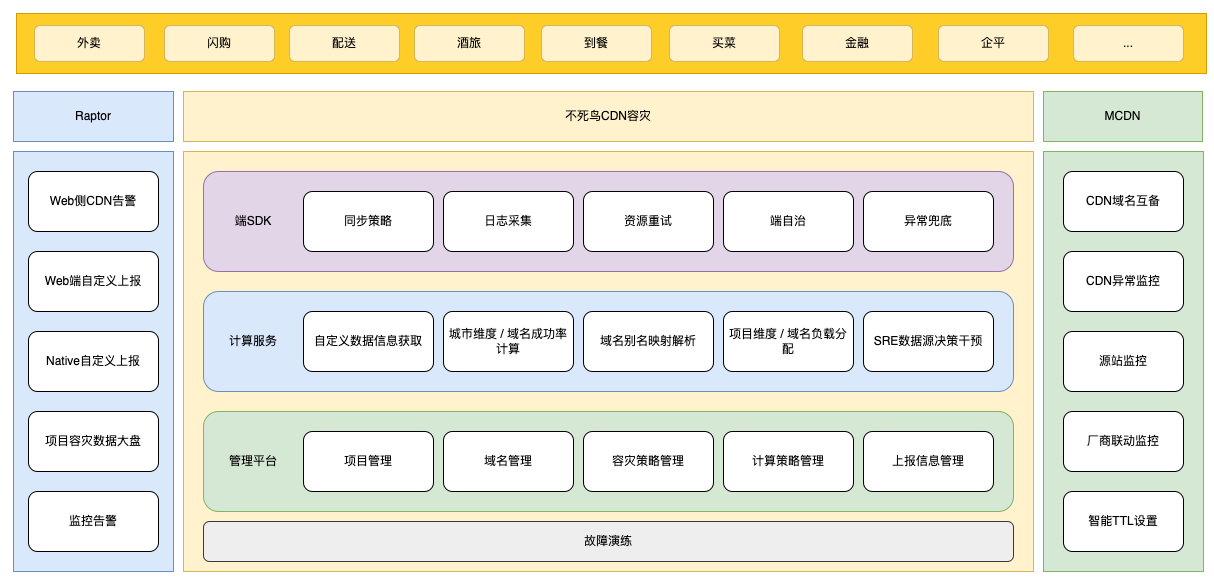The image size is (1214, 579).
Task: Switch to the 外卖 tab
Action: (x=89, y=43)
